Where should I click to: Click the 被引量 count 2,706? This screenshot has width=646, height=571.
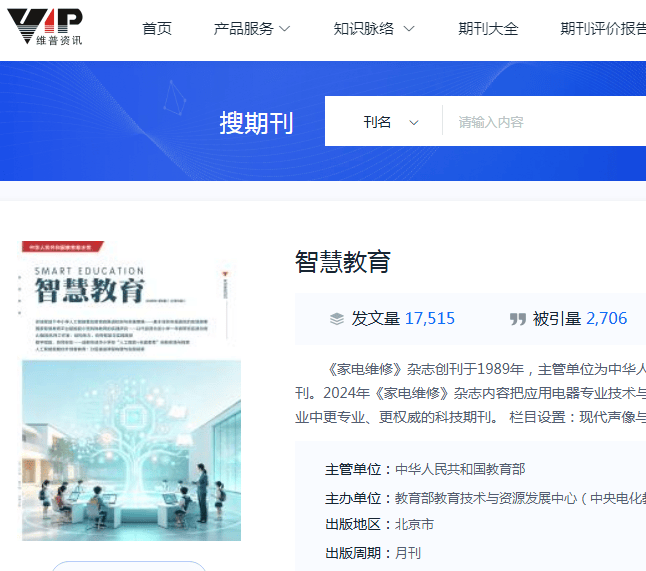click(606, 318)
